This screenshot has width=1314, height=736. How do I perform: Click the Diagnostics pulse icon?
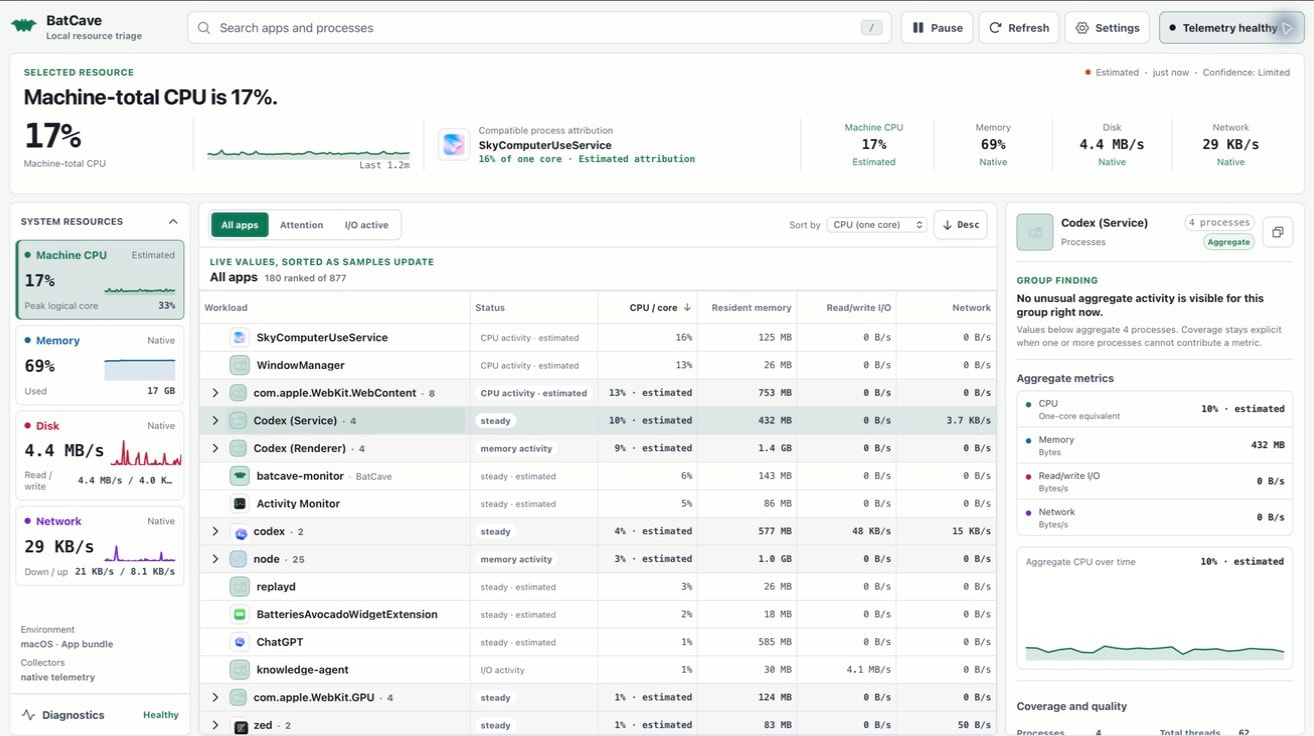(28, 715)
